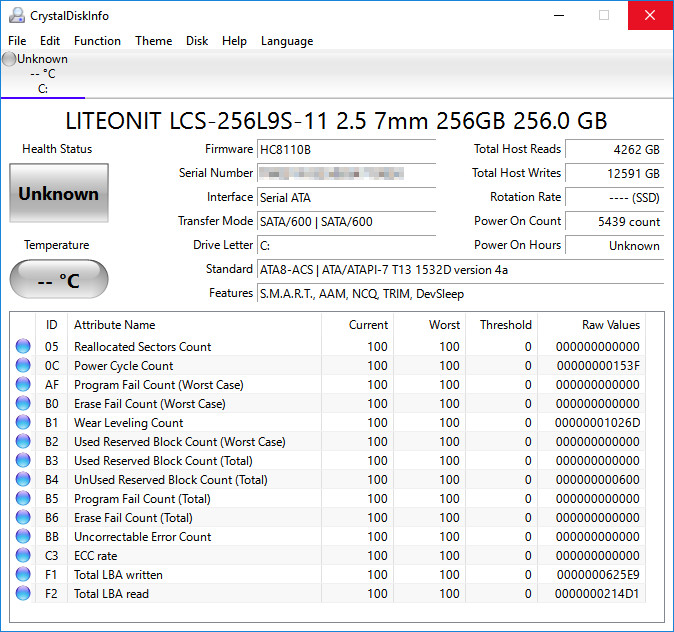
Task: Select the Firmware value field HC8110B
Action: tap(346, 150)
